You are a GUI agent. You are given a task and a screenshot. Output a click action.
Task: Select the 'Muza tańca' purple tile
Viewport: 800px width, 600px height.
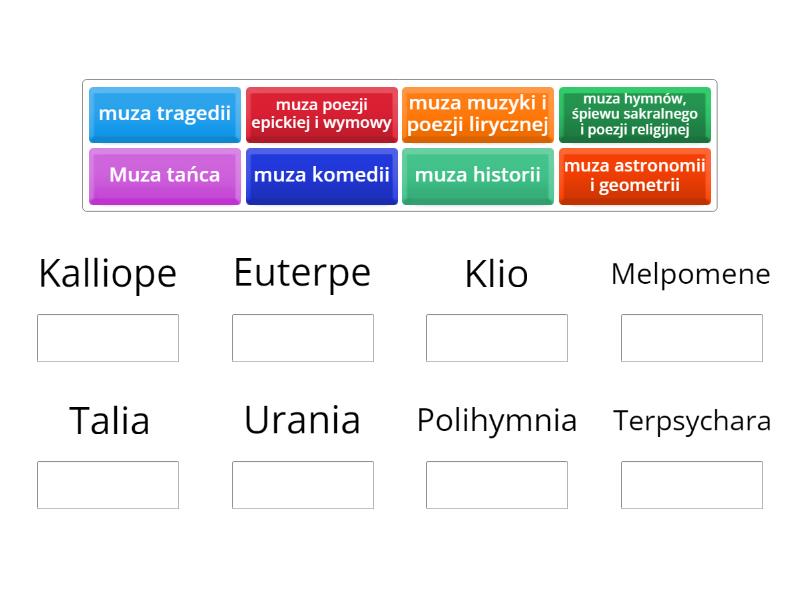tap(164, 175)
